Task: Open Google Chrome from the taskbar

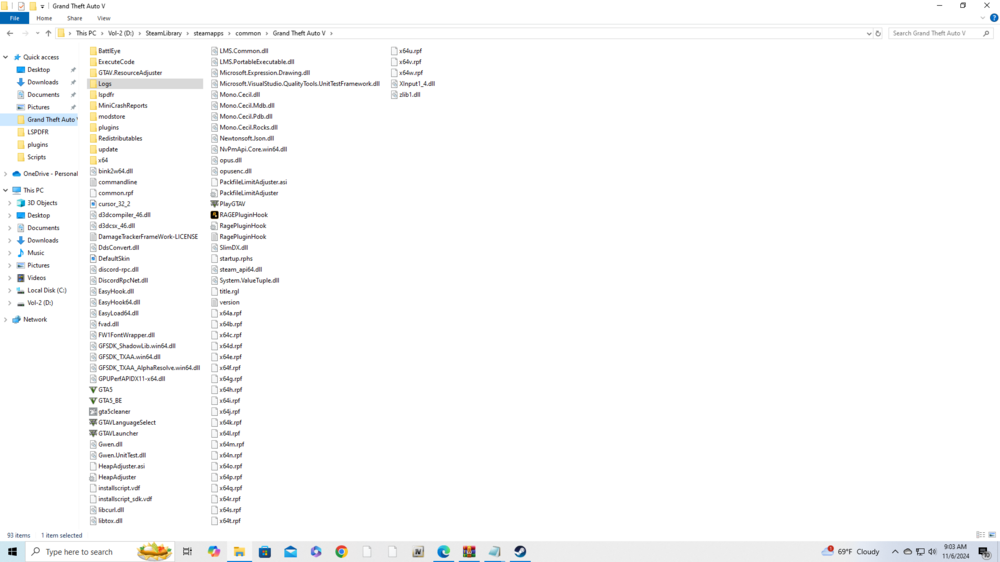Action: [341, 552]
